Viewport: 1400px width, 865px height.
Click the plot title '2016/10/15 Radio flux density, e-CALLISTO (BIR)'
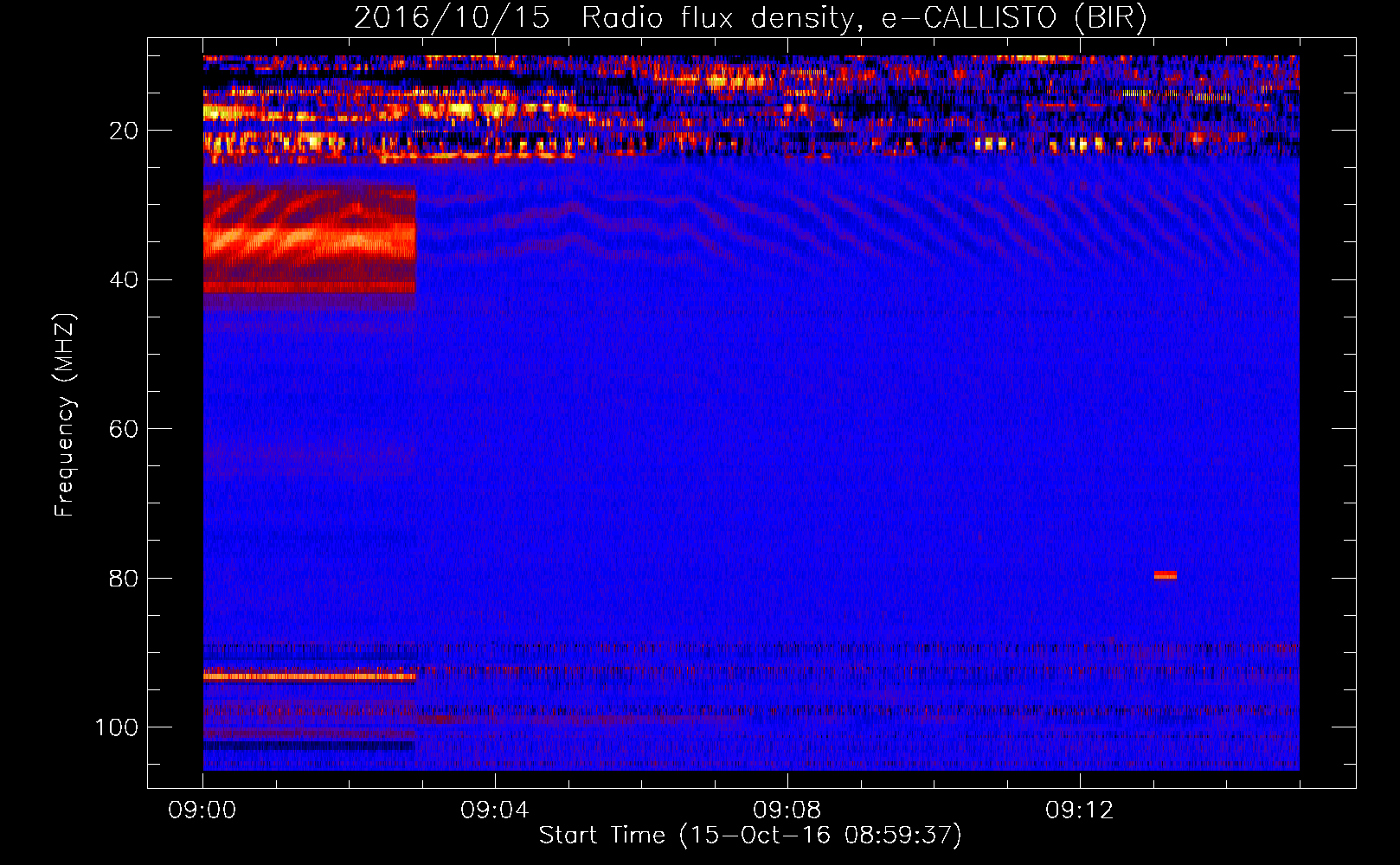(x=750, y=17)
